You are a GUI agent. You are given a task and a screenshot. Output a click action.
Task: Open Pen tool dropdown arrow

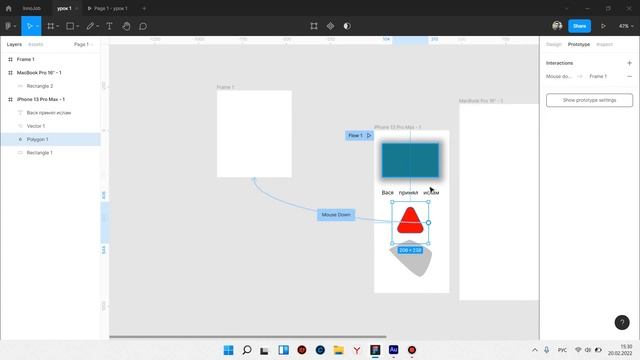pos(98,26)
